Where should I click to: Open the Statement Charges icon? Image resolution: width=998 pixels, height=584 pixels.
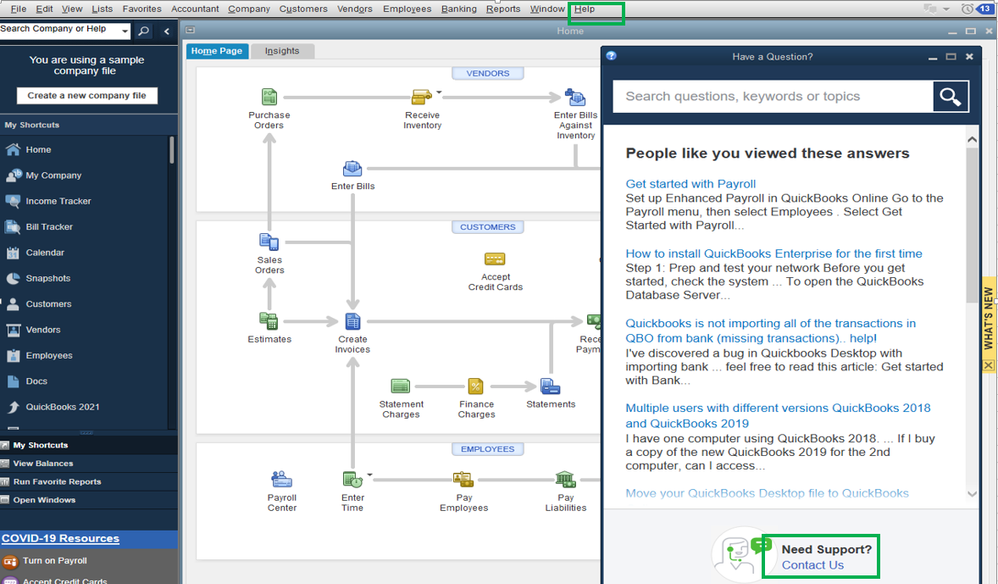pos(400,386)
